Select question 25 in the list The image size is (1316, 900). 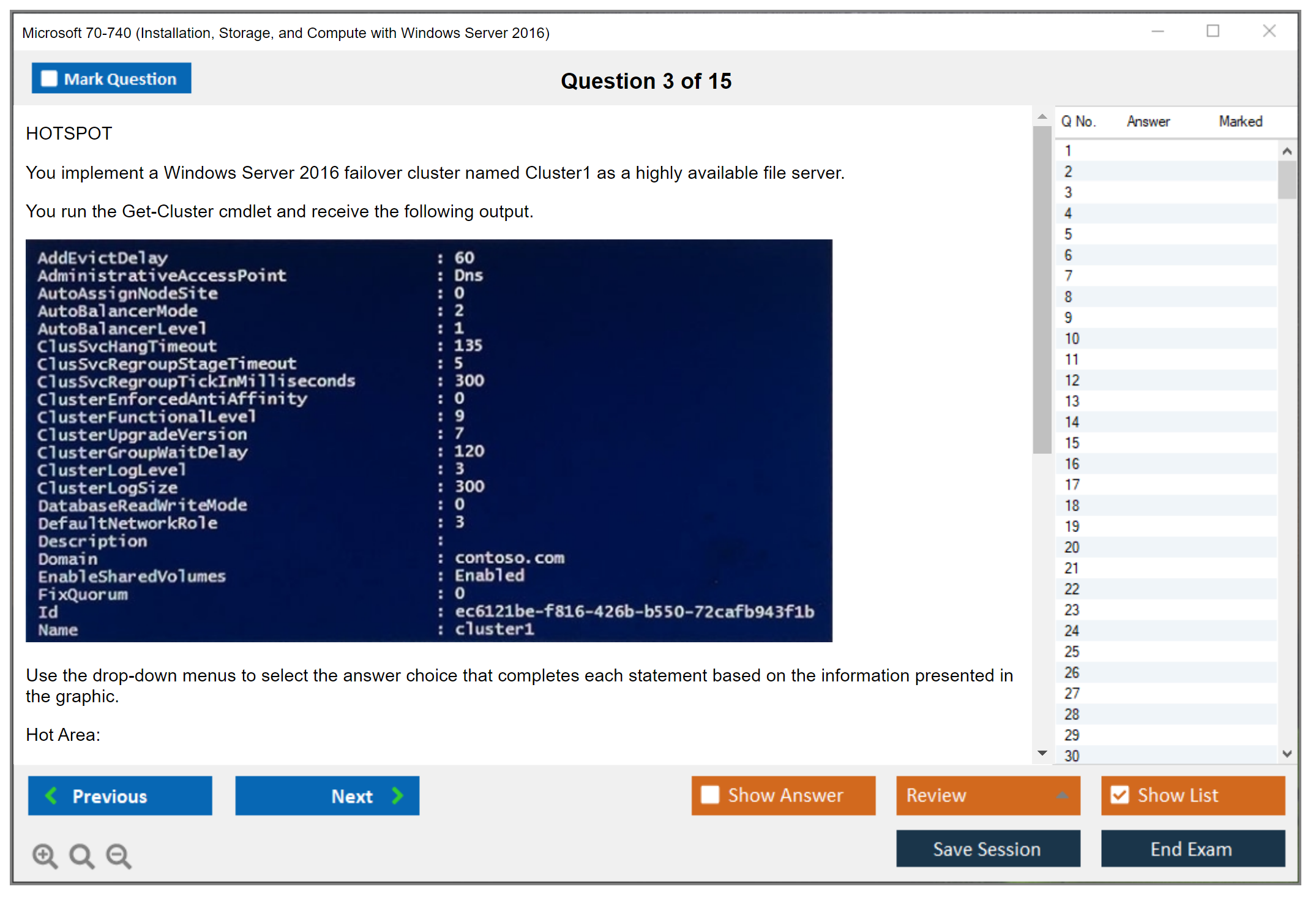pos(1072,651)
